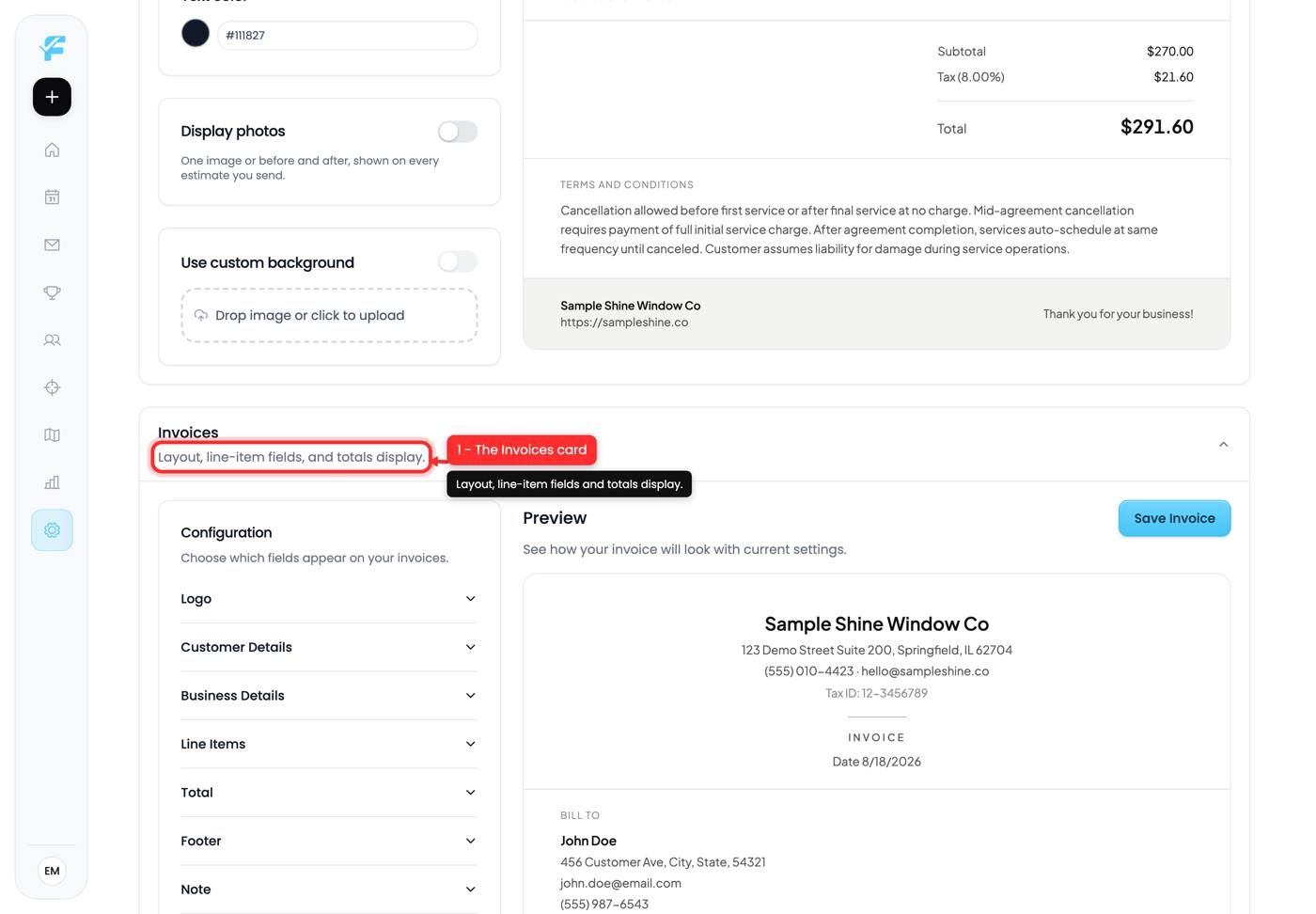Click the black plus create button
This screenshot has width=1316, height=914.
click(x=52, y=97)
